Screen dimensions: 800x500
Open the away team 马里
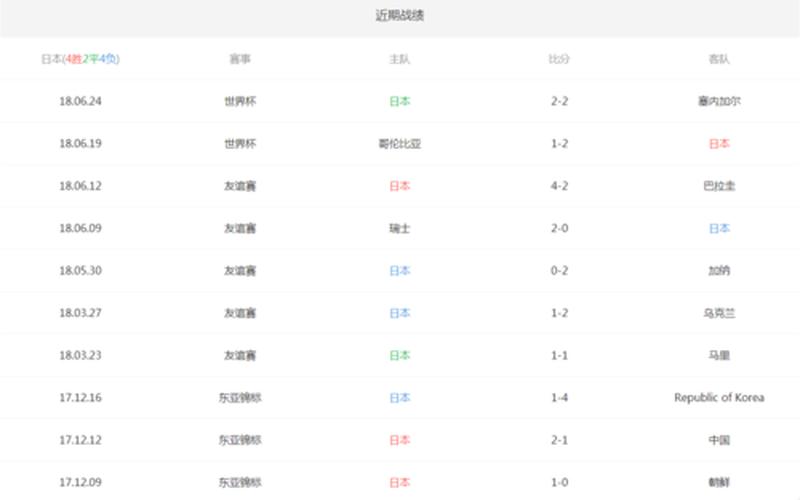pos(719,355)
